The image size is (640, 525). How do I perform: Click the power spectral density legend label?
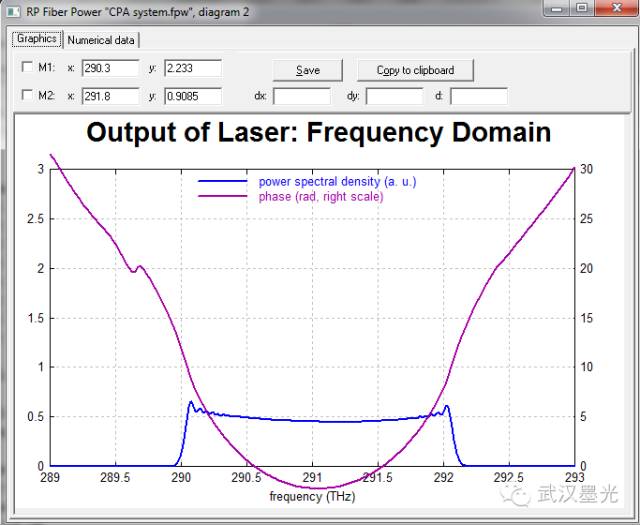[338, 181]
